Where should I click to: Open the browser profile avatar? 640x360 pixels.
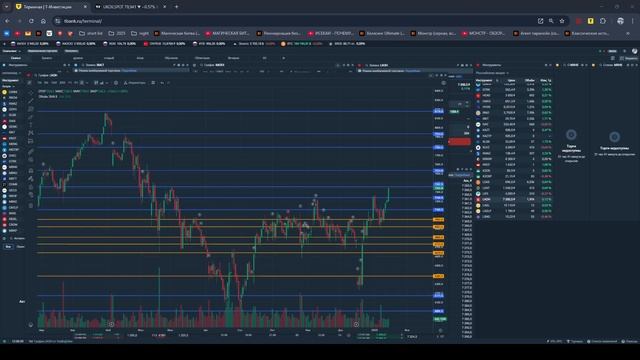tap(620, 21)
